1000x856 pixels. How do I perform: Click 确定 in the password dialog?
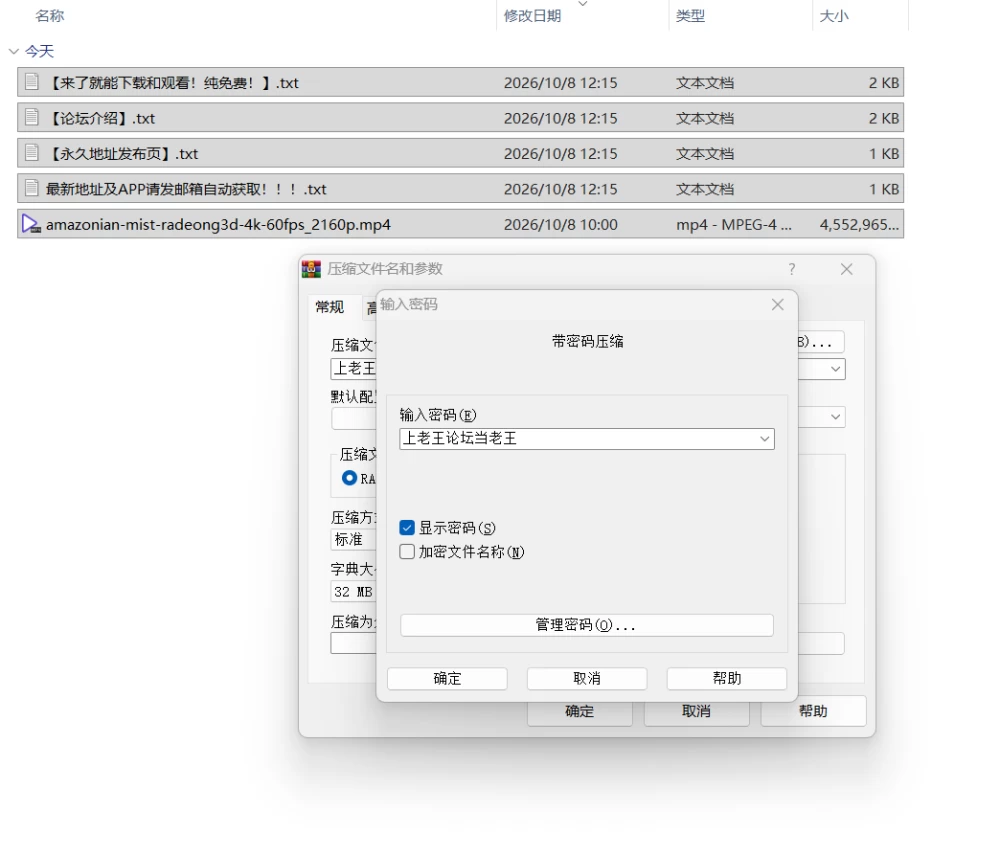click(447, 678)
